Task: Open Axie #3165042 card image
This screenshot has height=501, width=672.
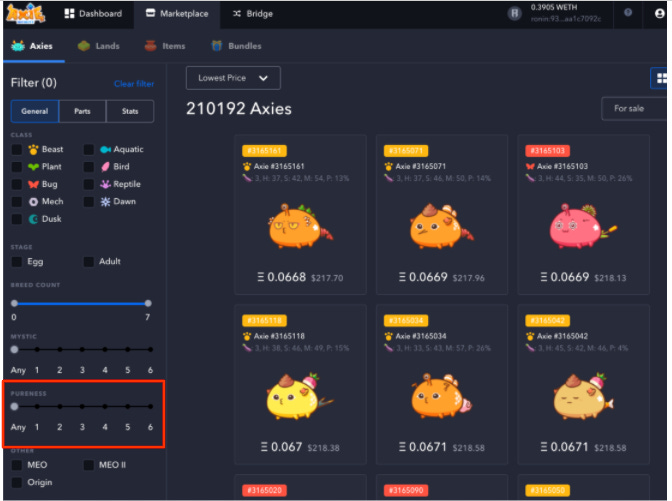Action: coord(584,396)
